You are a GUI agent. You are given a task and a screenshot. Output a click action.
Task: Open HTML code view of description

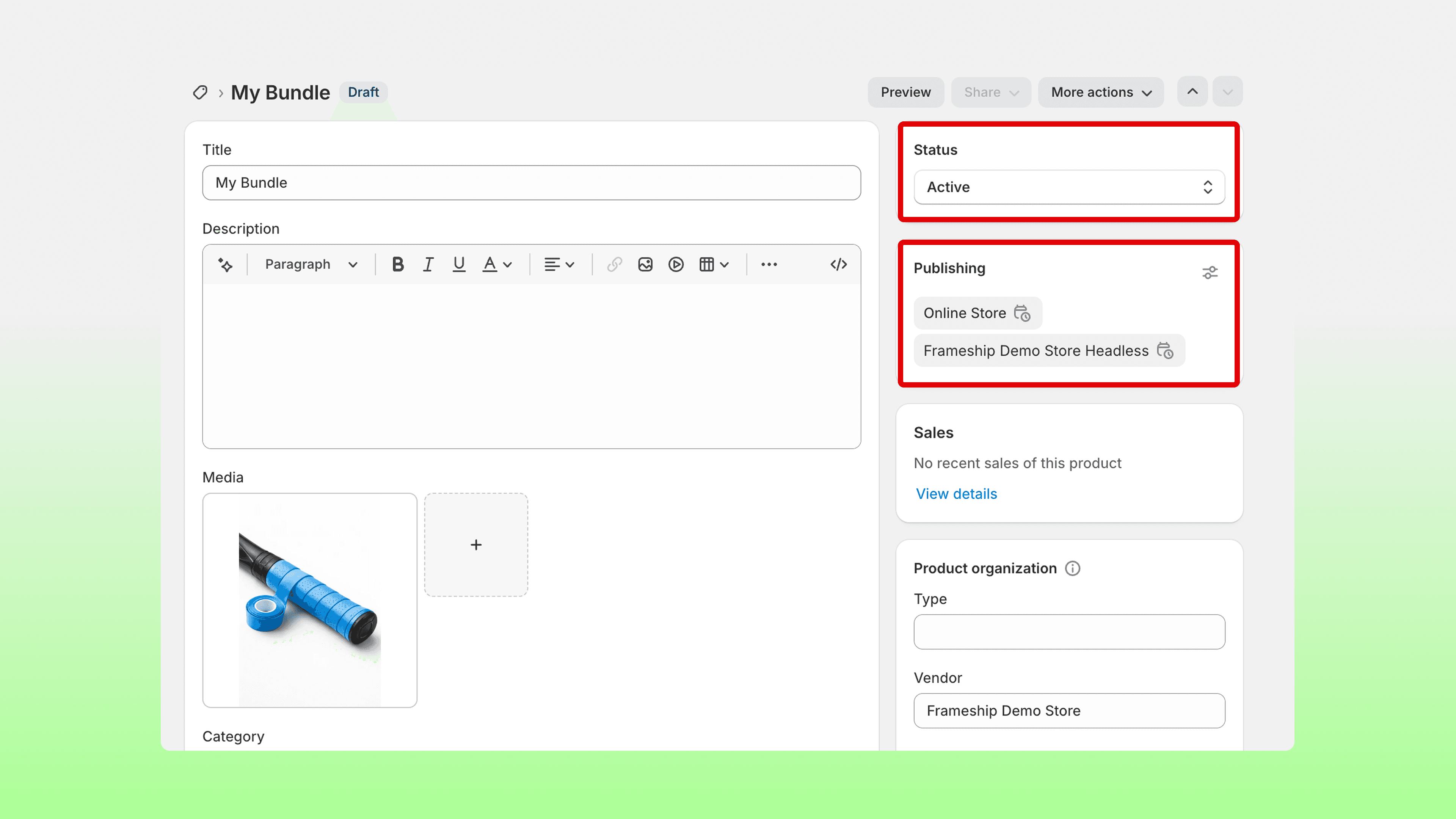(838, 265)
